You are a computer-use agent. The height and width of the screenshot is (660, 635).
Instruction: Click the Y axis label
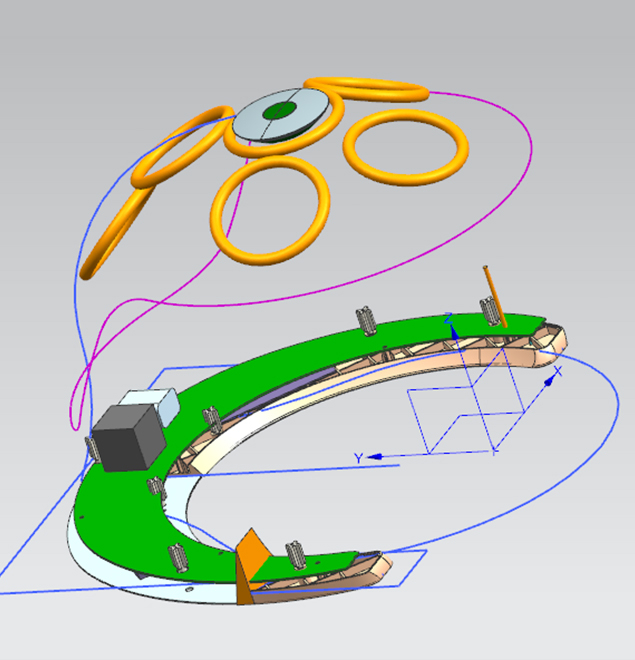click(357, 458)
